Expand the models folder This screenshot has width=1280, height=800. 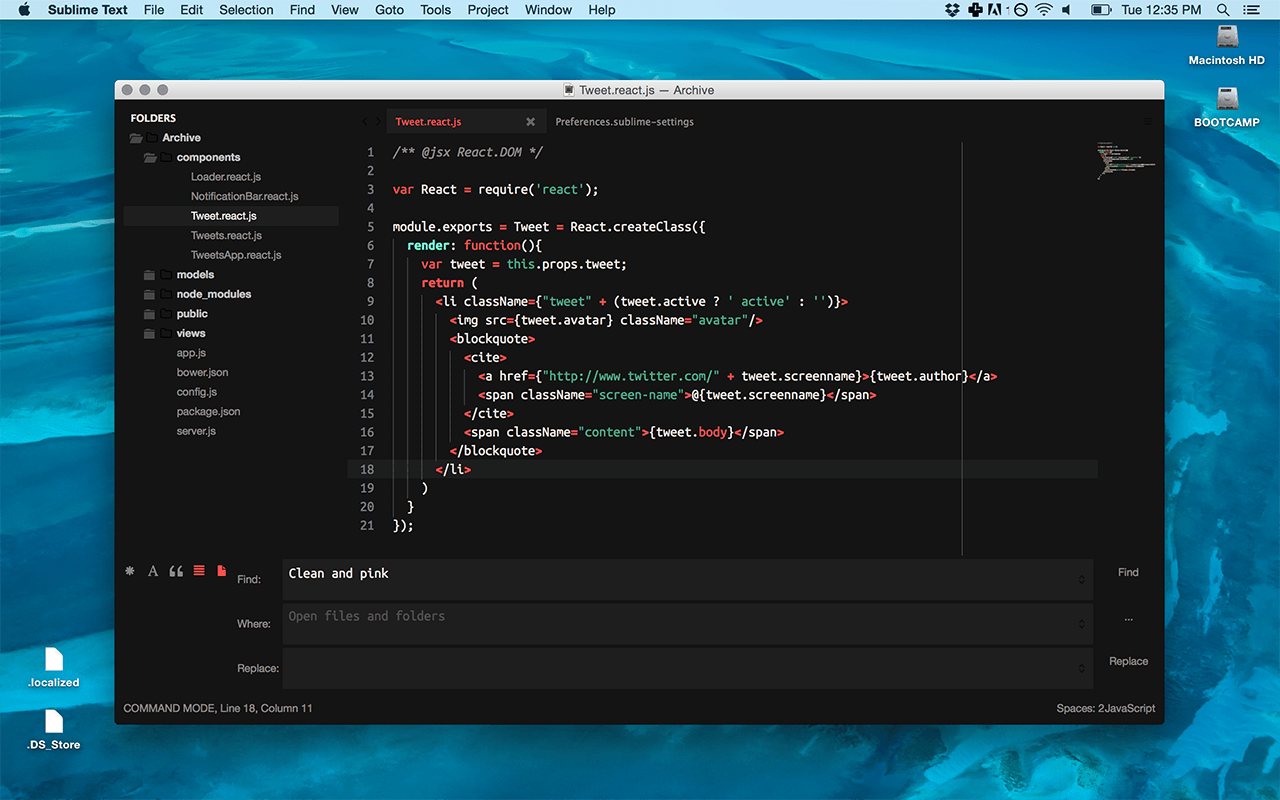click(x=150, y=275)
